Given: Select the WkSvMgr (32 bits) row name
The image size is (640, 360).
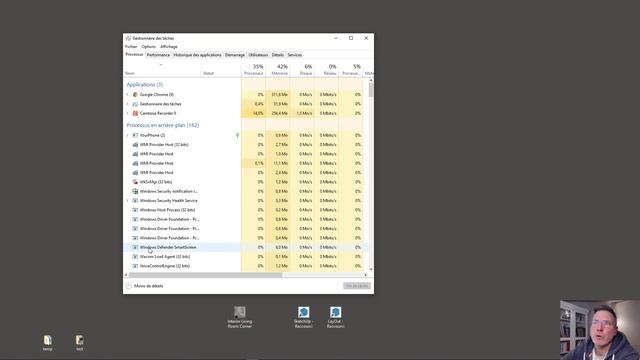Looking at the screenshot, I should (156, 182).
